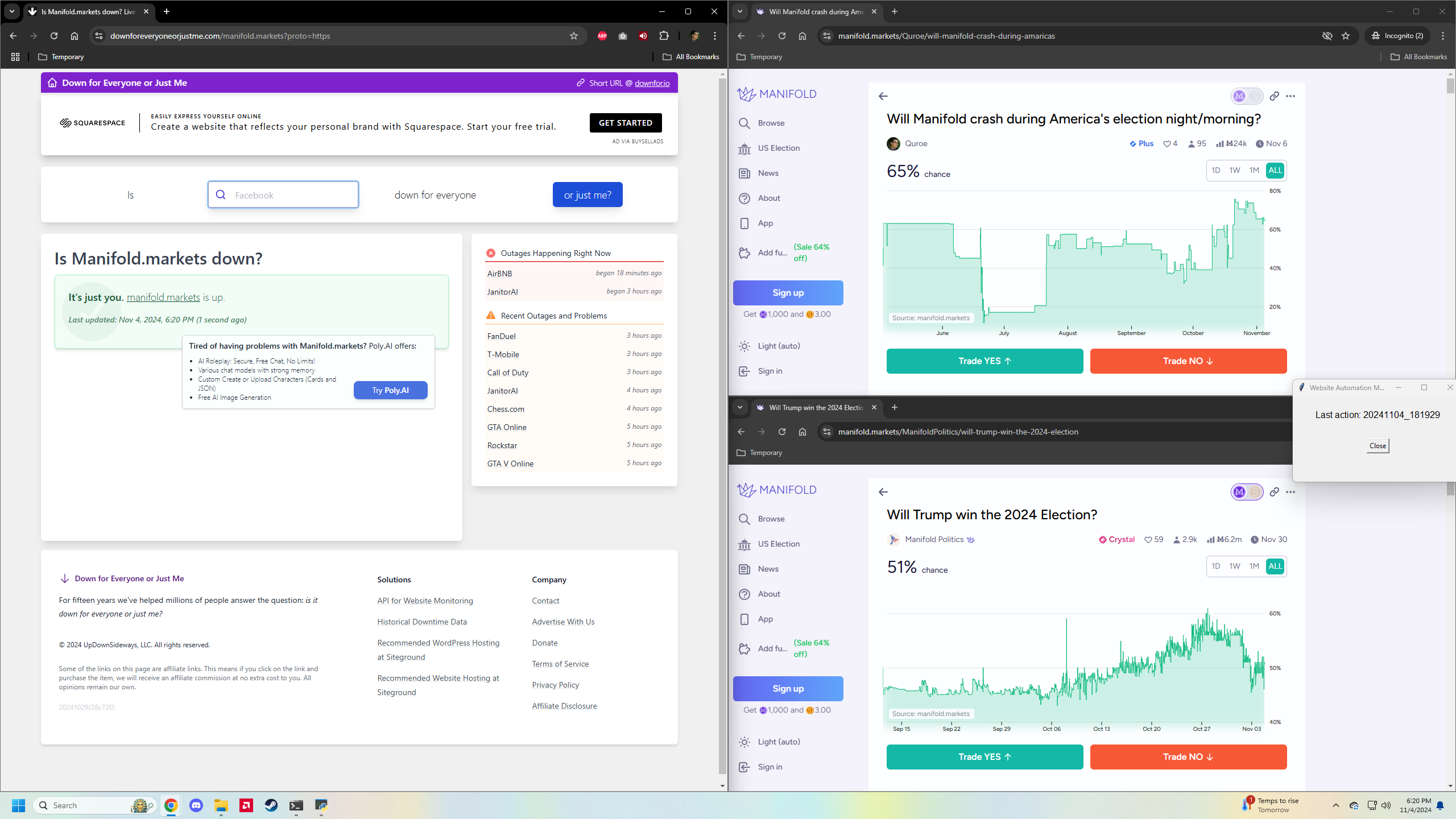Viewport: 1456px width, 819px height.
Task: Click Sign in icon in top Manifold sidebar
Action: tap(744, 371)
